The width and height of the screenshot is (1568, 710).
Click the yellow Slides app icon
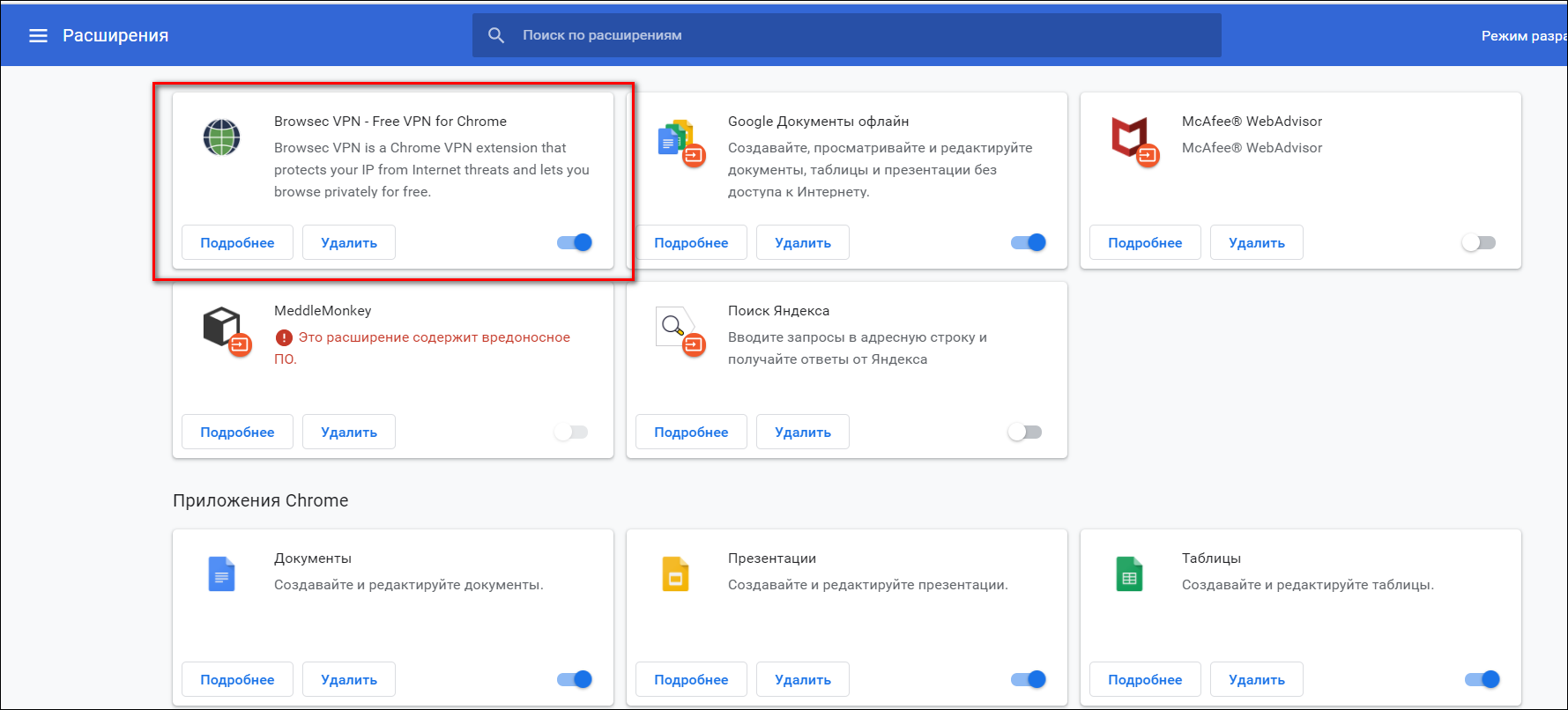tap(675, 573)
